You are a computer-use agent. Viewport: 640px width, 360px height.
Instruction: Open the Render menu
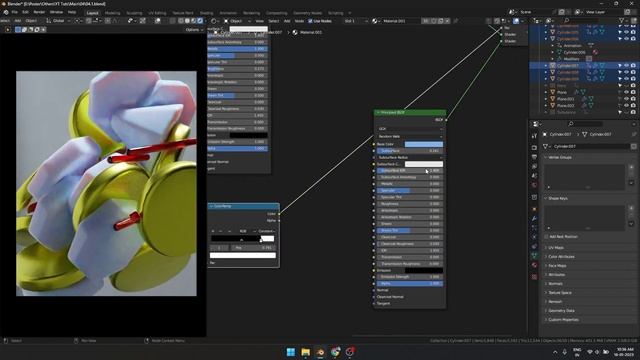[x=39, y=12]
